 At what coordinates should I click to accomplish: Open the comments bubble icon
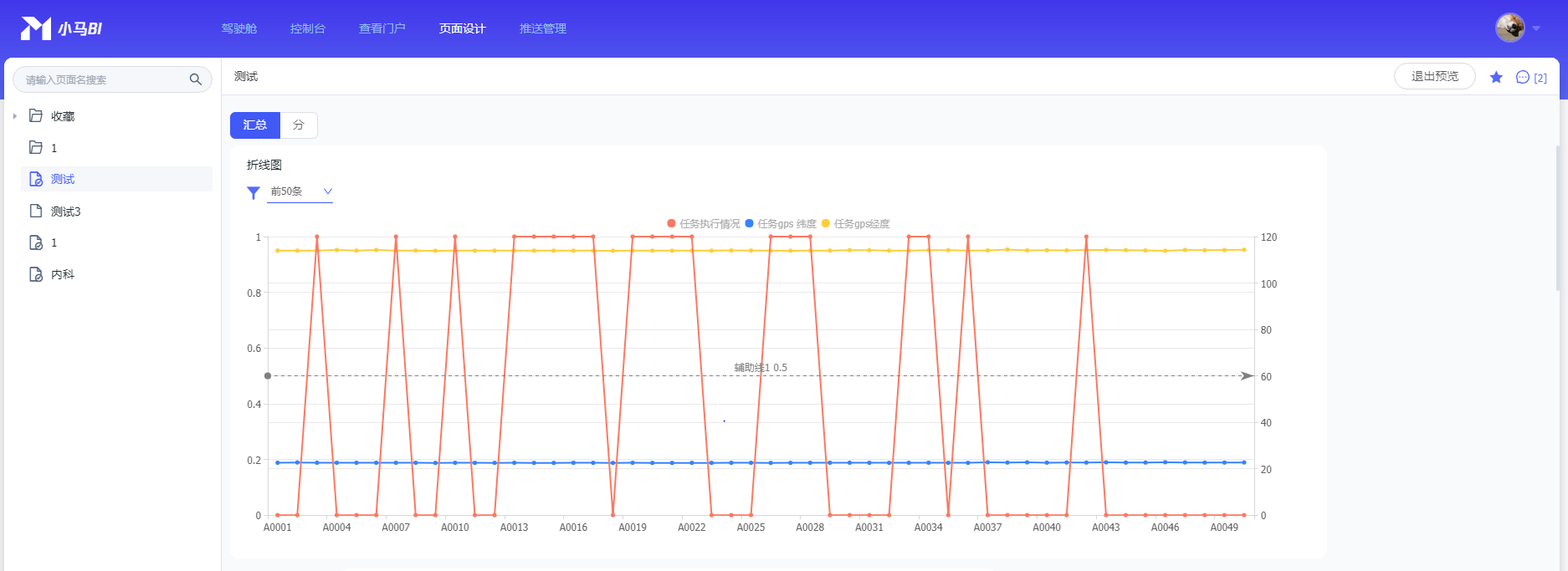click(x=1523, y=77)
